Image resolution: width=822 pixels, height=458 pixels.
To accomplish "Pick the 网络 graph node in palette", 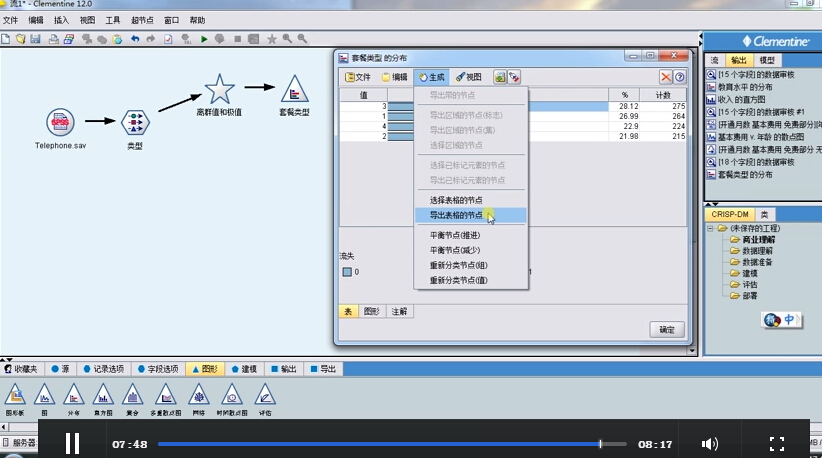I will (200, 396).
